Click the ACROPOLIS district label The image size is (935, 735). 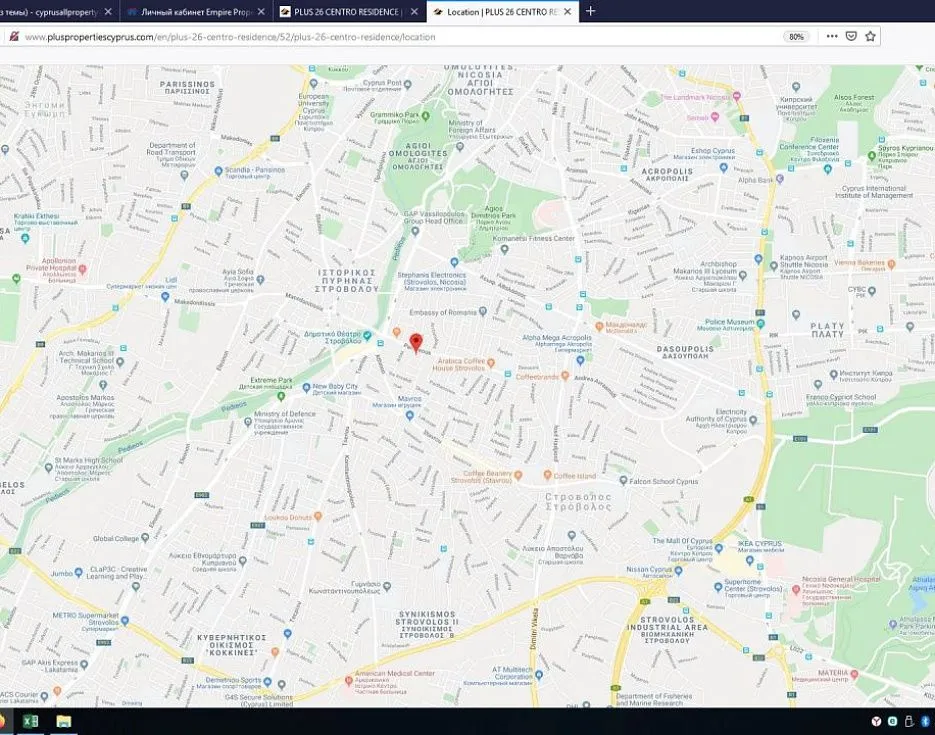click(x=667, y=174)
